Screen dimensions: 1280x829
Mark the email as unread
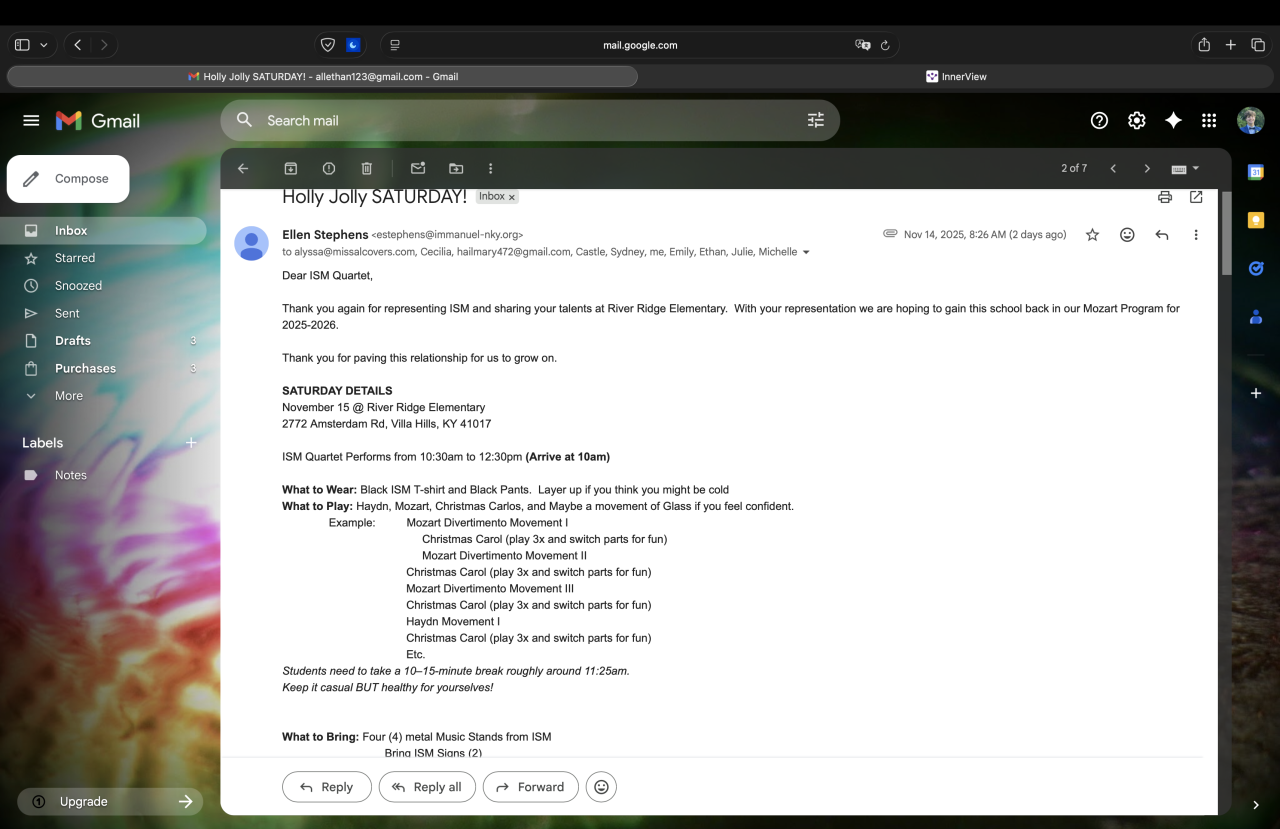pyautogui.click(x=418, y=168)
